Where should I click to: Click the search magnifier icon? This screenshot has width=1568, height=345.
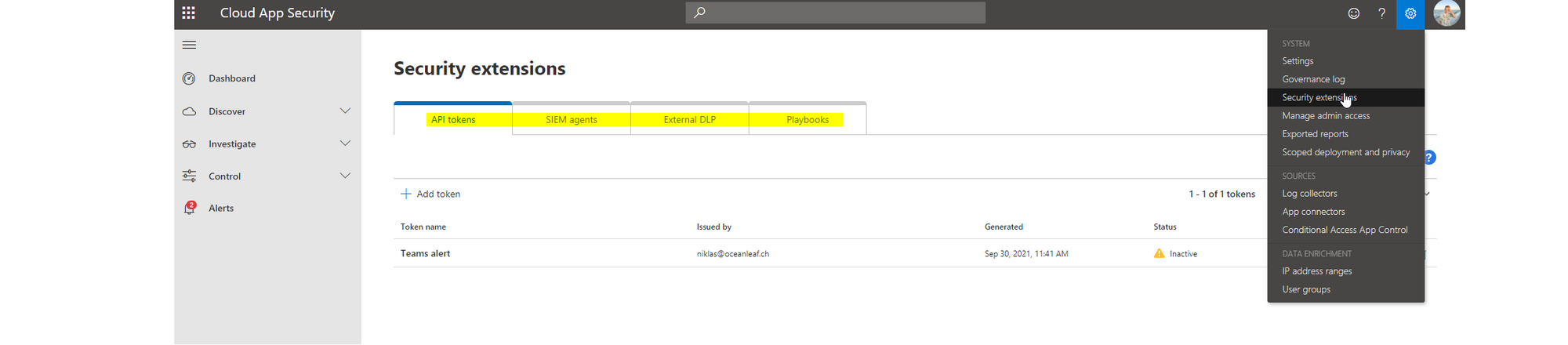[700, 13]
